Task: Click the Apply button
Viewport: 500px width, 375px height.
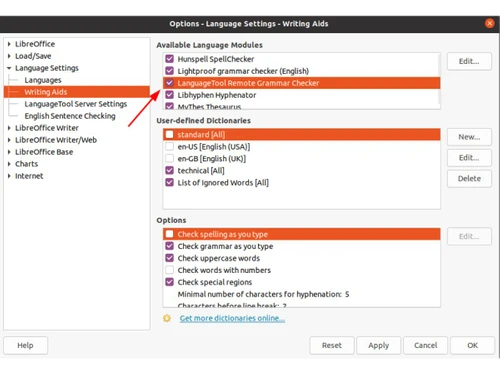Action: coord(379,345)
